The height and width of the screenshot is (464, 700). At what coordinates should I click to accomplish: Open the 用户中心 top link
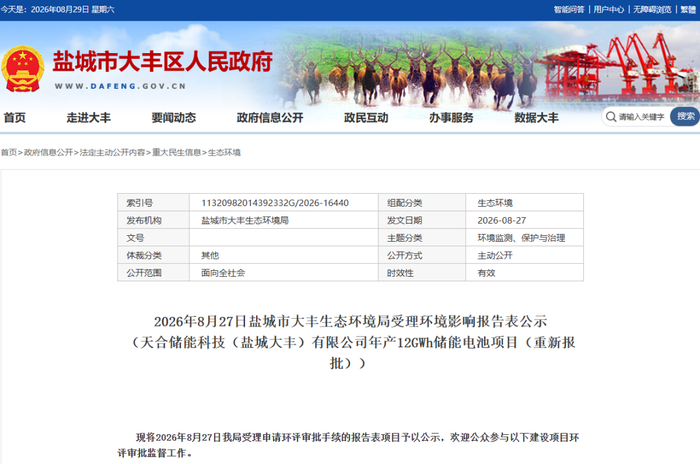(608, 9)
